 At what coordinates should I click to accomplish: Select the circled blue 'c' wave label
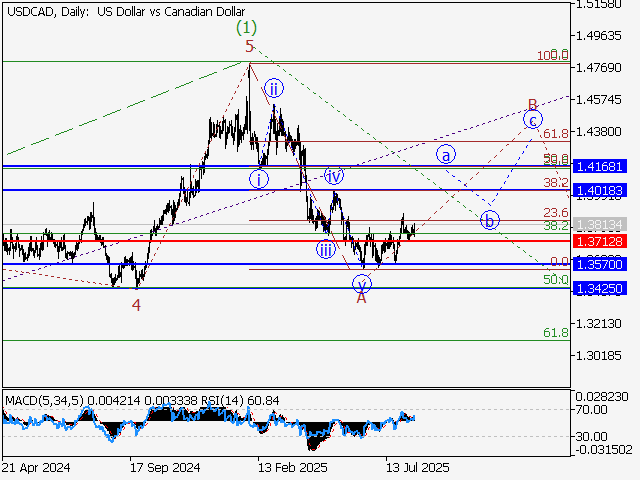pyautogui.click(x=532, y=120)
